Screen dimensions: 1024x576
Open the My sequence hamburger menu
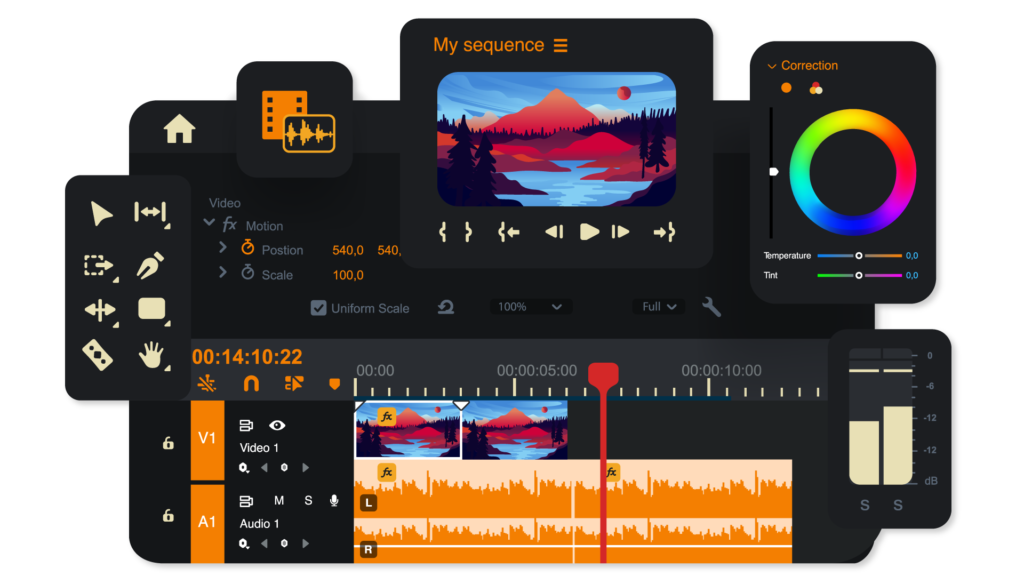pyautogui.click(x=560, y=46)
